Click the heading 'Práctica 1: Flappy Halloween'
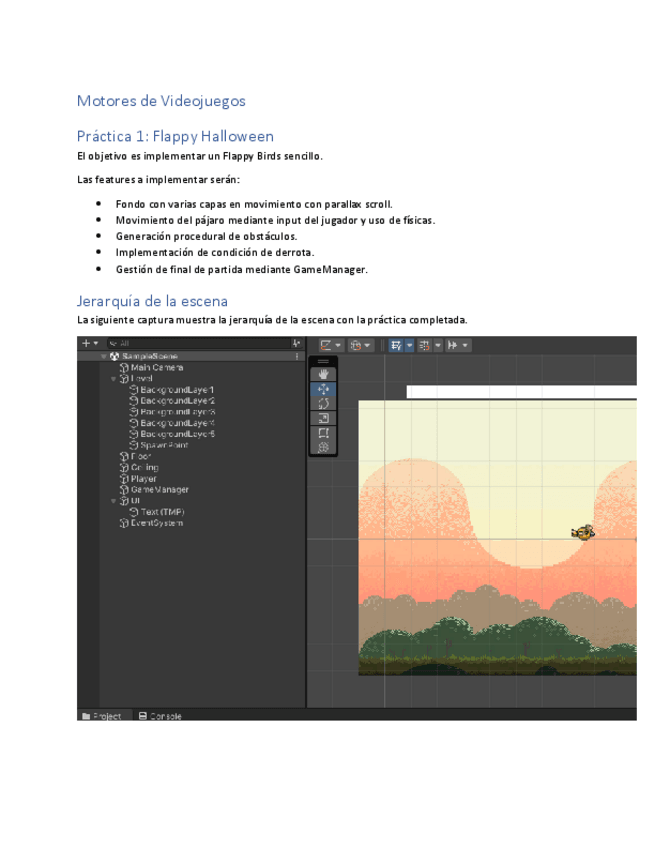Image resolution: width=655 pixels, height=848 pixels. [175, 136]
